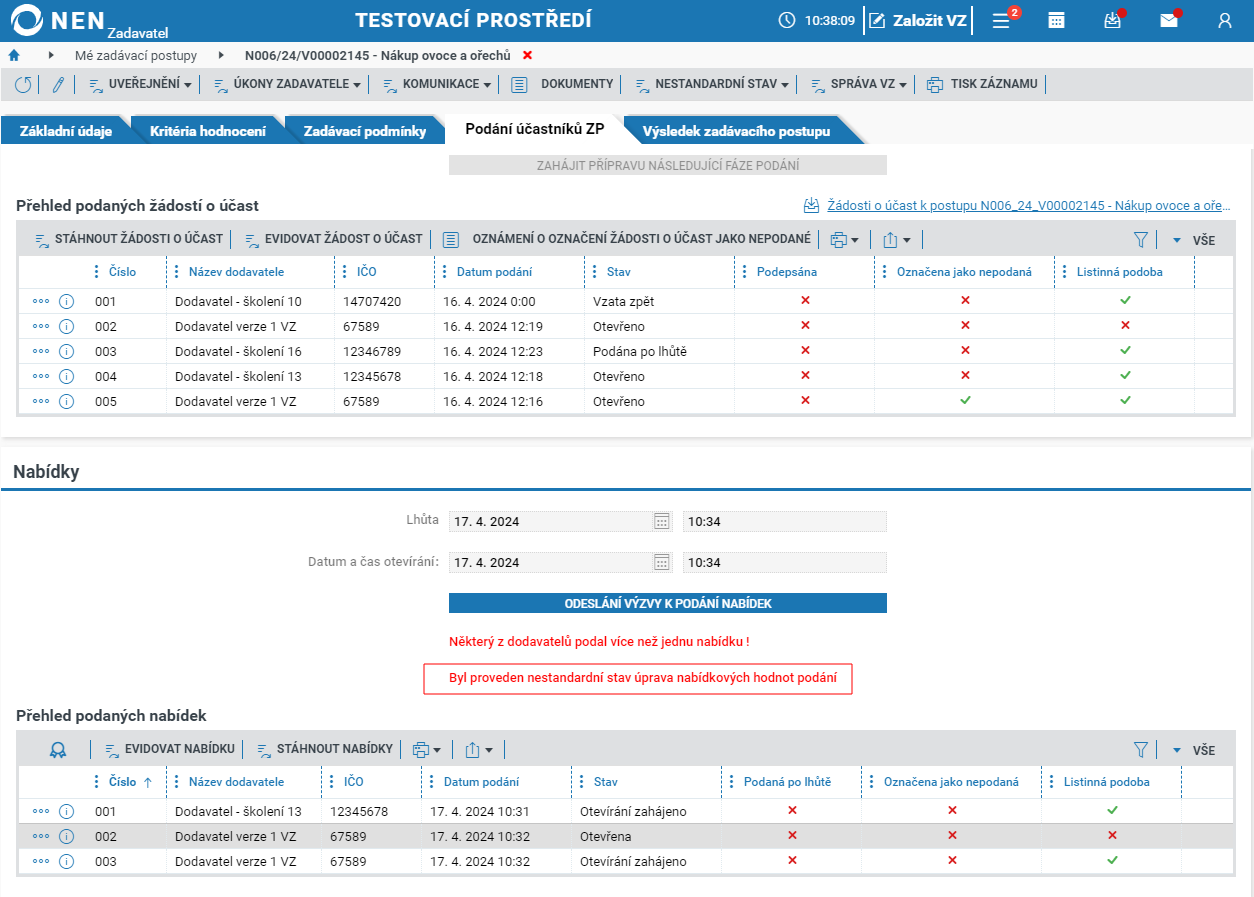The width and height of the screenshot is (1254, 897).
Task: Open Stav column menu in offers table
Action: click(x=581, y=782)
